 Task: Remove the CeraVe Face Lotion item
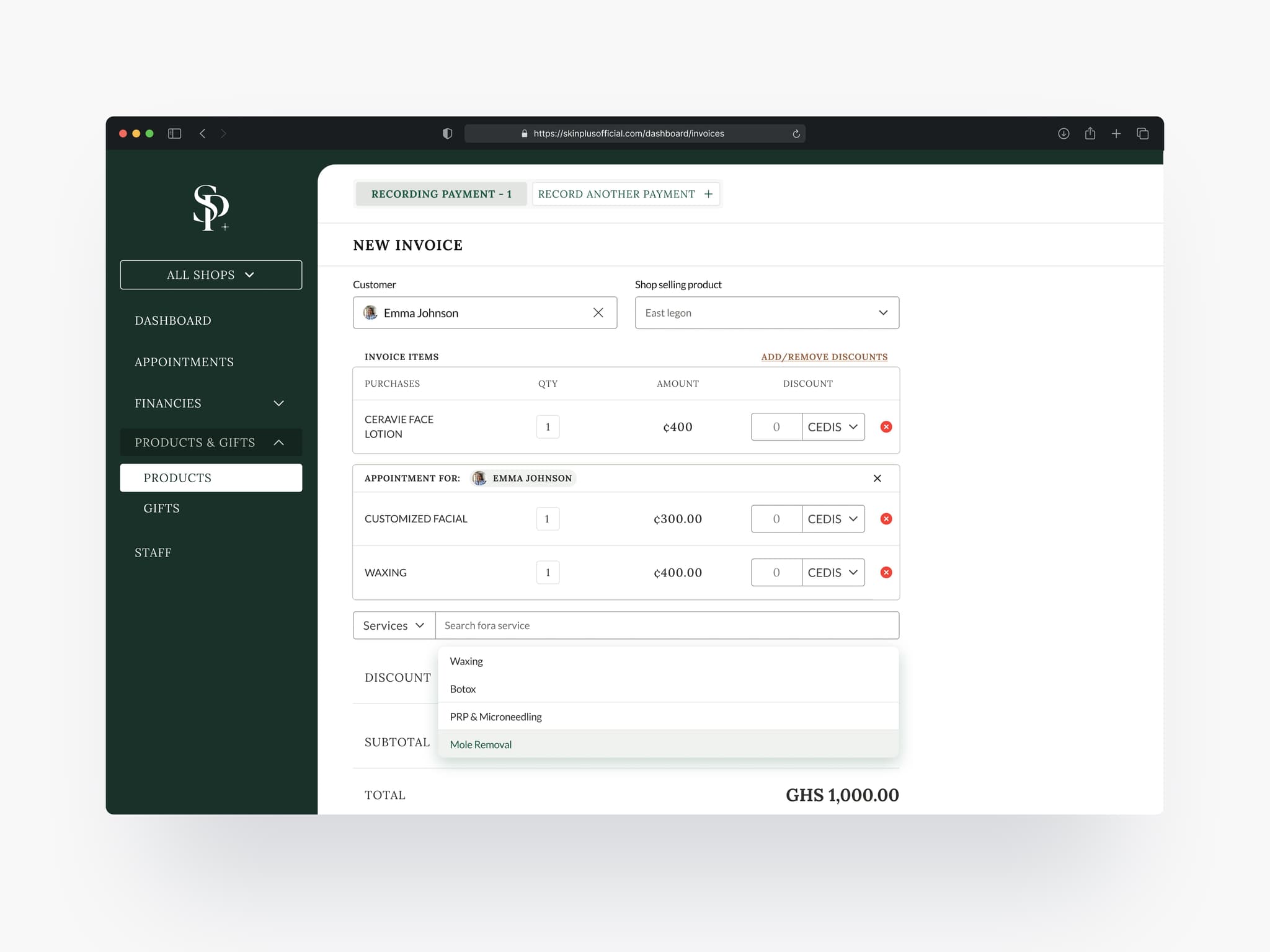pyautogui.click(x=886, y=426)
